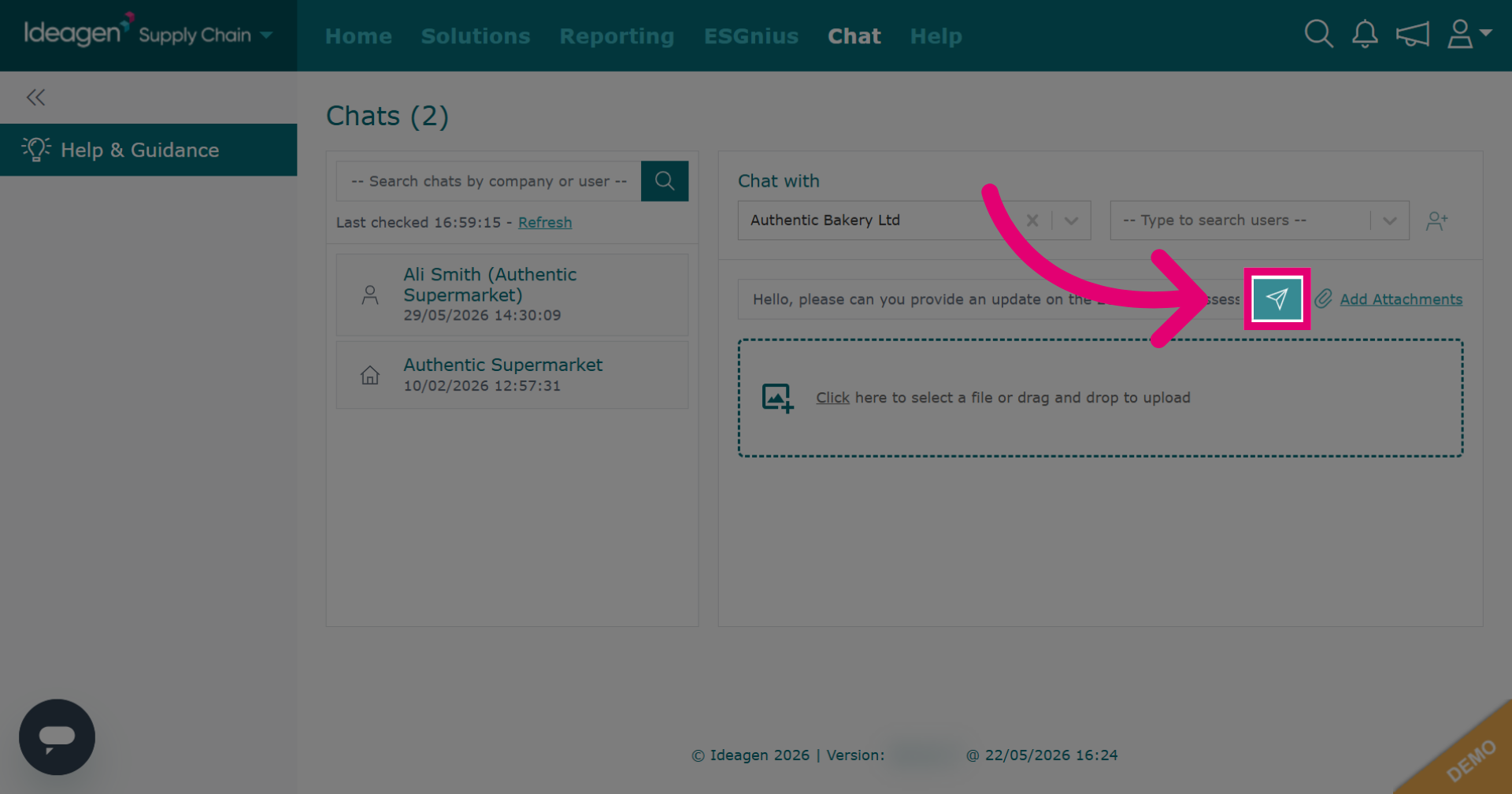Open ESGnius menu
This screenshot has width=1512, height=794.
click(751, 36)
